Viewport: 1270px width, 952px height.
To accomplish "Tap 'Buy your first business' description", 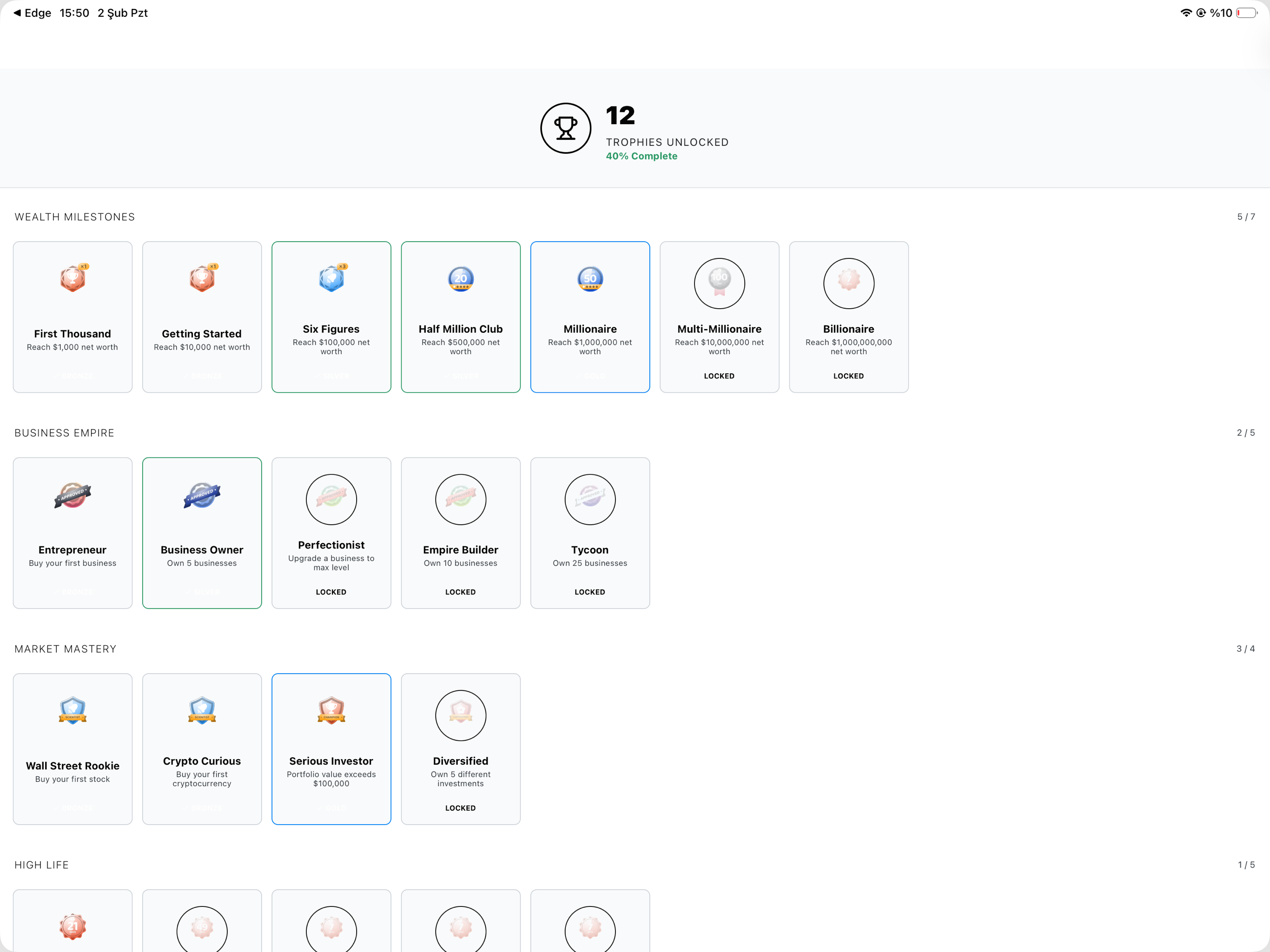I will [x=73, y=563].
